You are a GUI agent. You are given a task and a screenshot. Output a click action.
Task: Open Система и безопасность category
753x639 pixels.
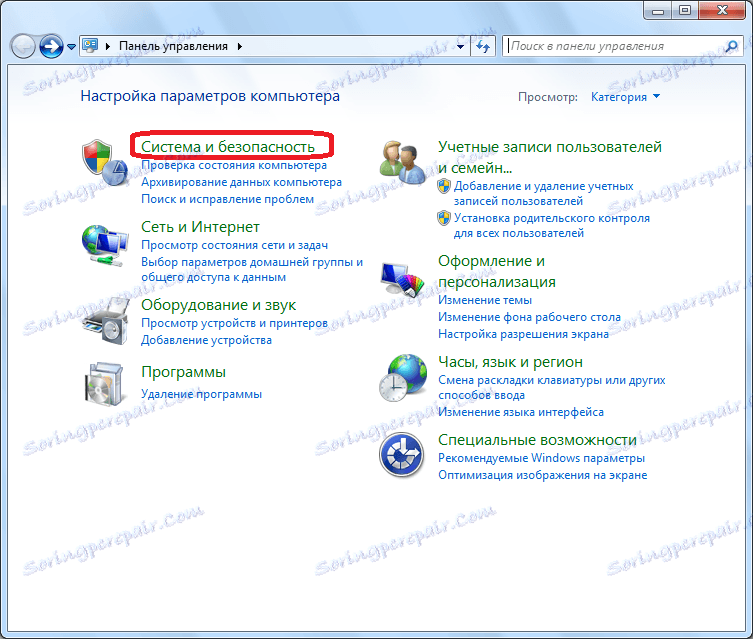(x=228, y=146)
